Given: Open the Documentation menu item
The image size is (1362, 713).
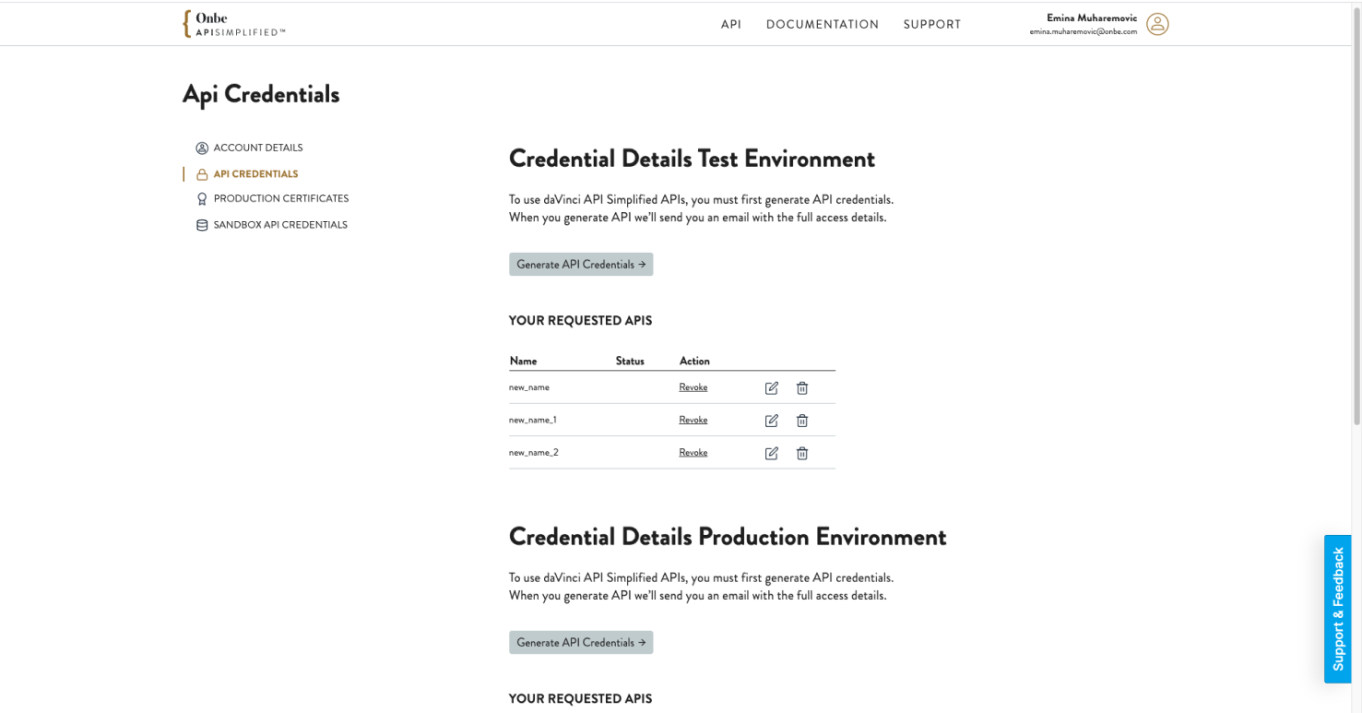Looking at the screenshot, I should tap(822, 24).
